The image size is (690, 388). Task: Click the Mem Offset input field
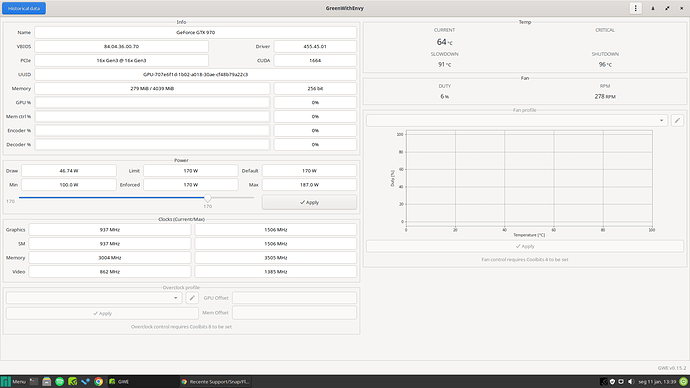(x=294, y=313)
